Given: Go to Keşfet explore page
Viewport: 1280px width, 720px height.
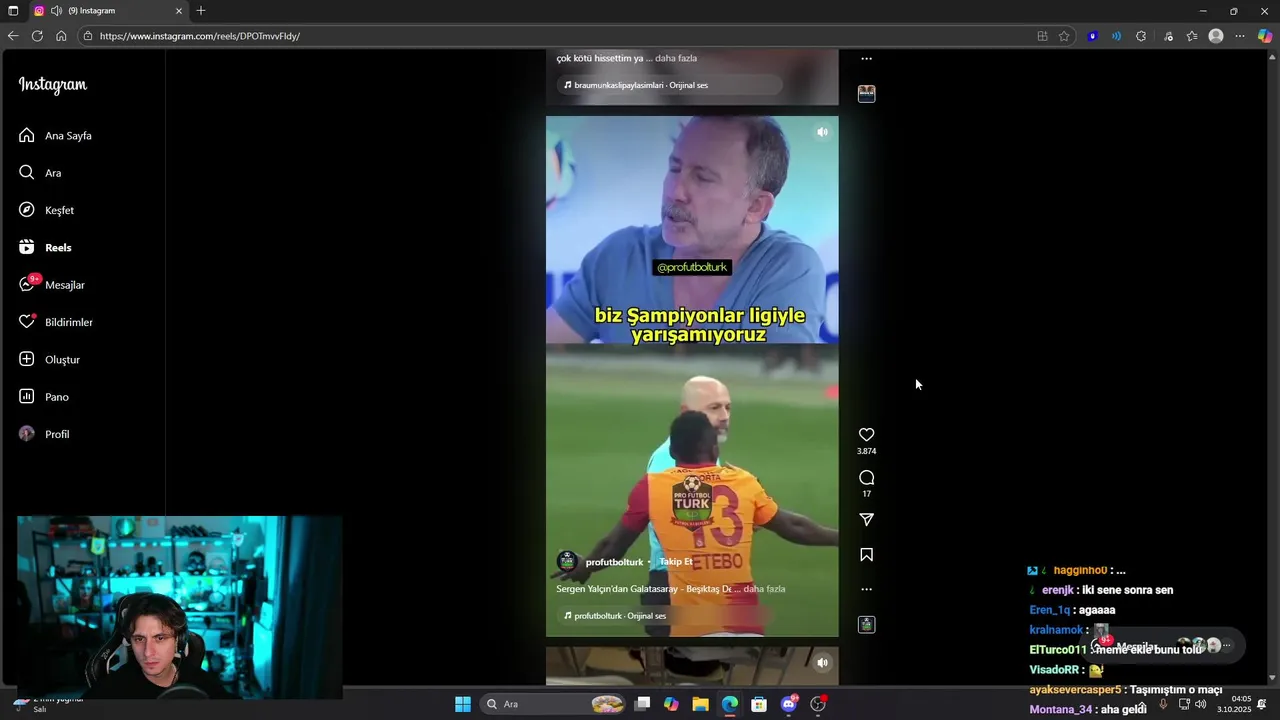Looking at the screenshot, I should click(46, 210).
